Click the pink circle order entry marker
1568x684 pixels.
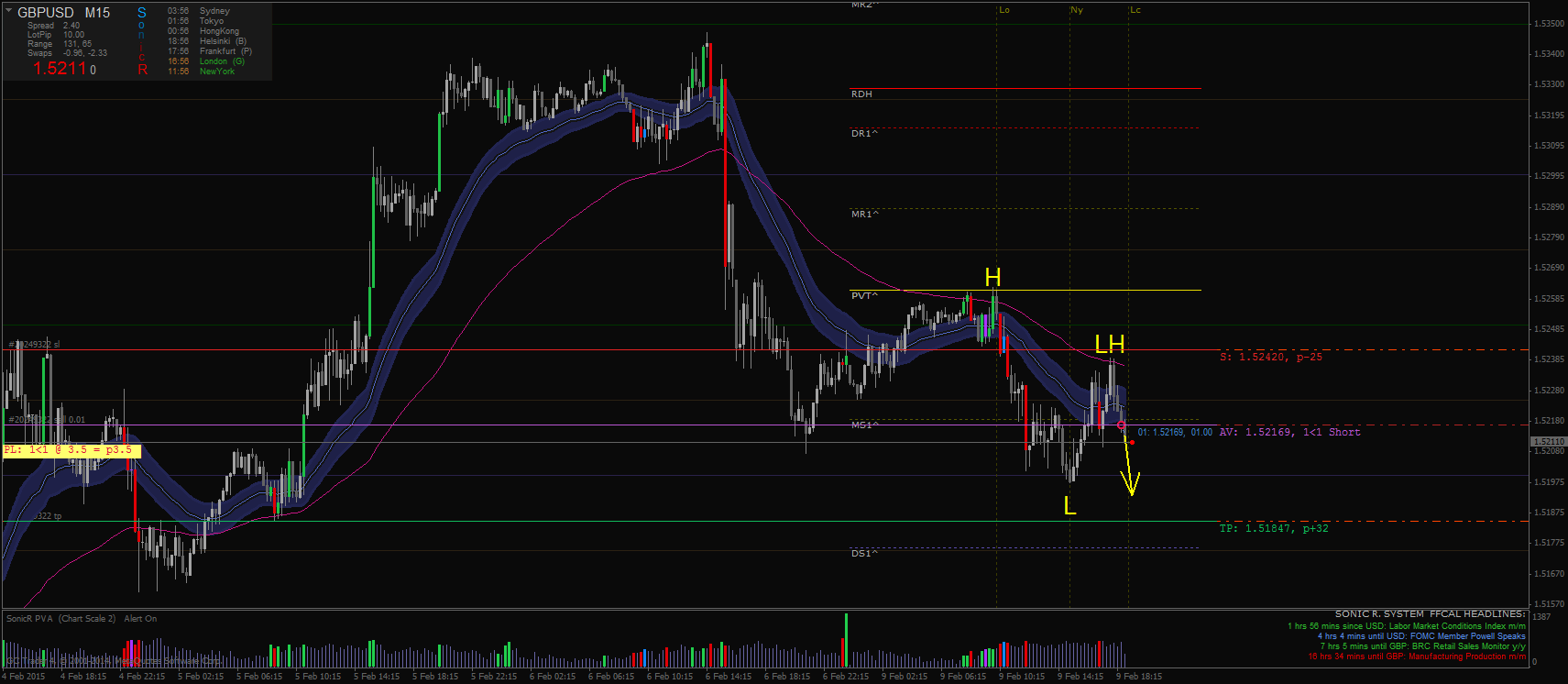[1121, 425]
